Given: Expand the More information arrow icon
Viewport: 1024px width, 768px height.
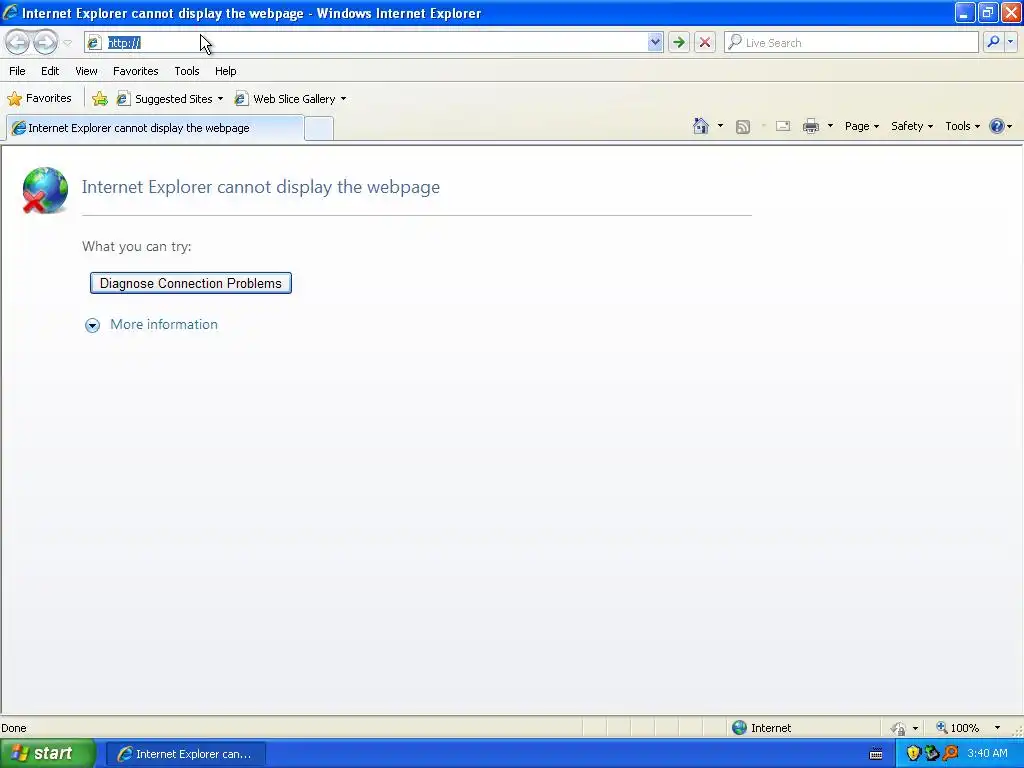Looking at the screenshot, I should point(93,325).
